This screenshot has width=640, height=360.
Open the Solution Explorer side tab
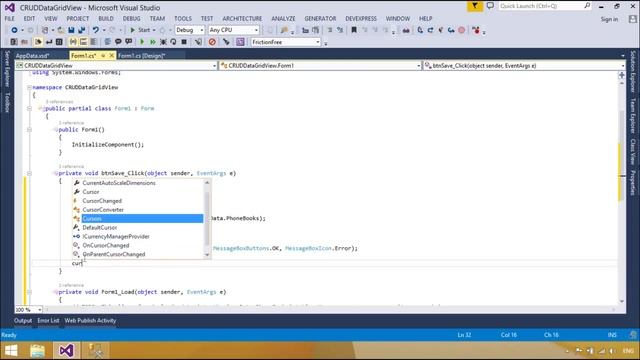tap(633, 71)
